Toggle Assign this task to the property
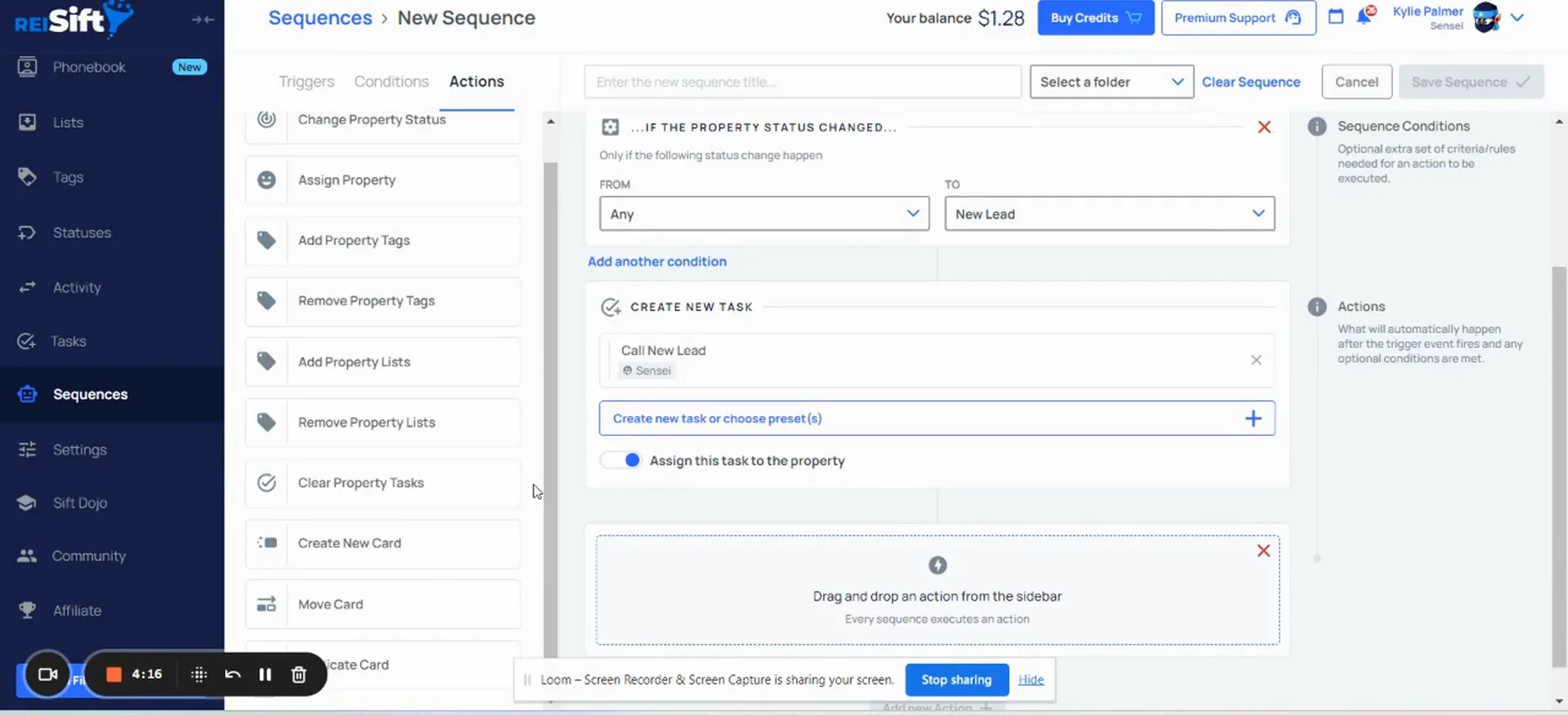The height and width of the screenshot is (715, 1568). point(621,460)
